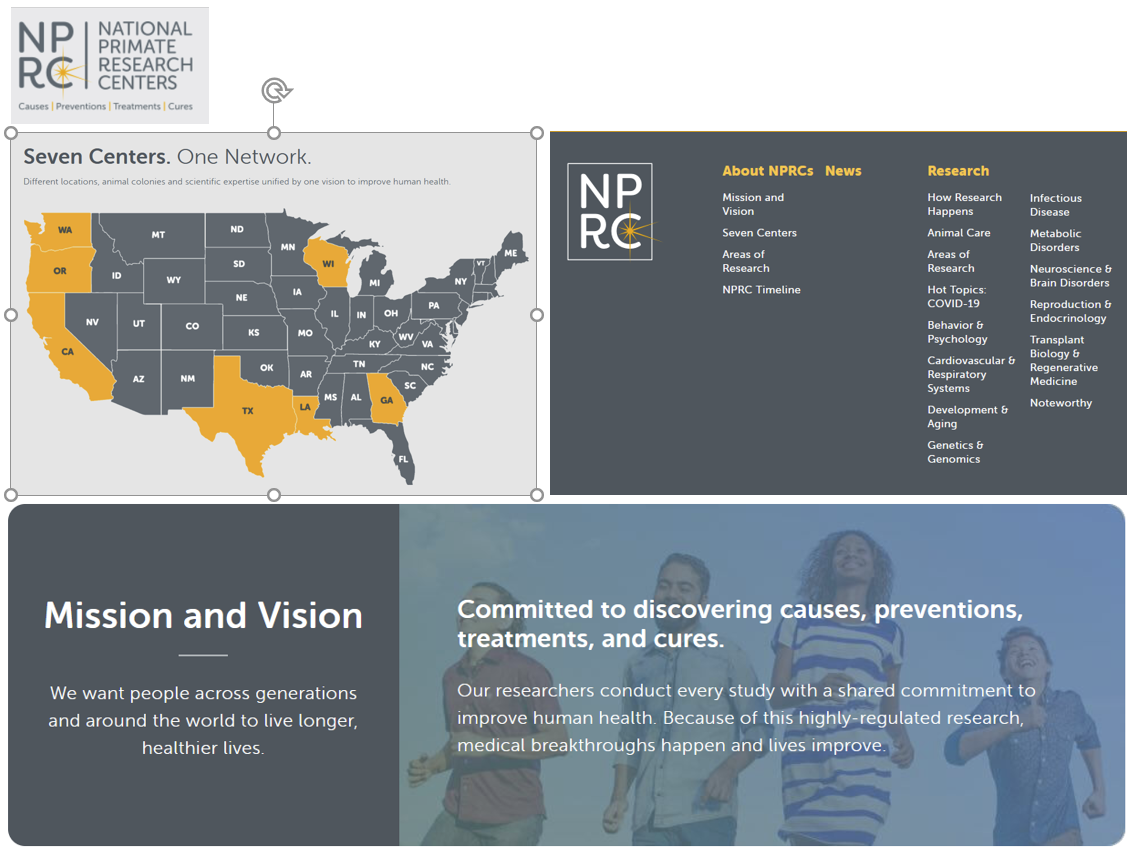Open the About NPRCs menu heading
This screenshot has width=1132, height=853.
point(767,171)
